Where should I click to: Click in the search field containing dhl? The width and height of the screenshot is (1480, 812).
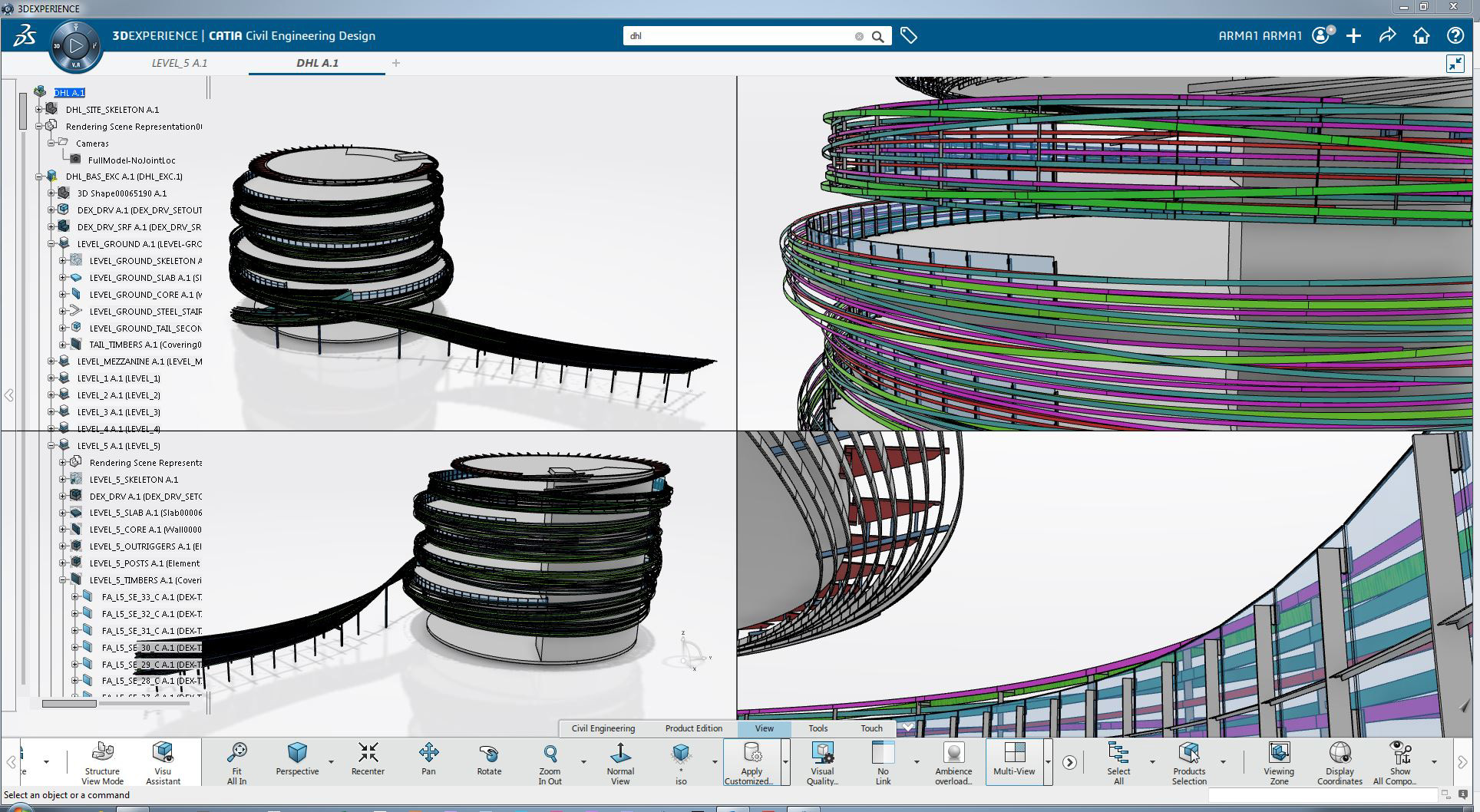point(737,36)
